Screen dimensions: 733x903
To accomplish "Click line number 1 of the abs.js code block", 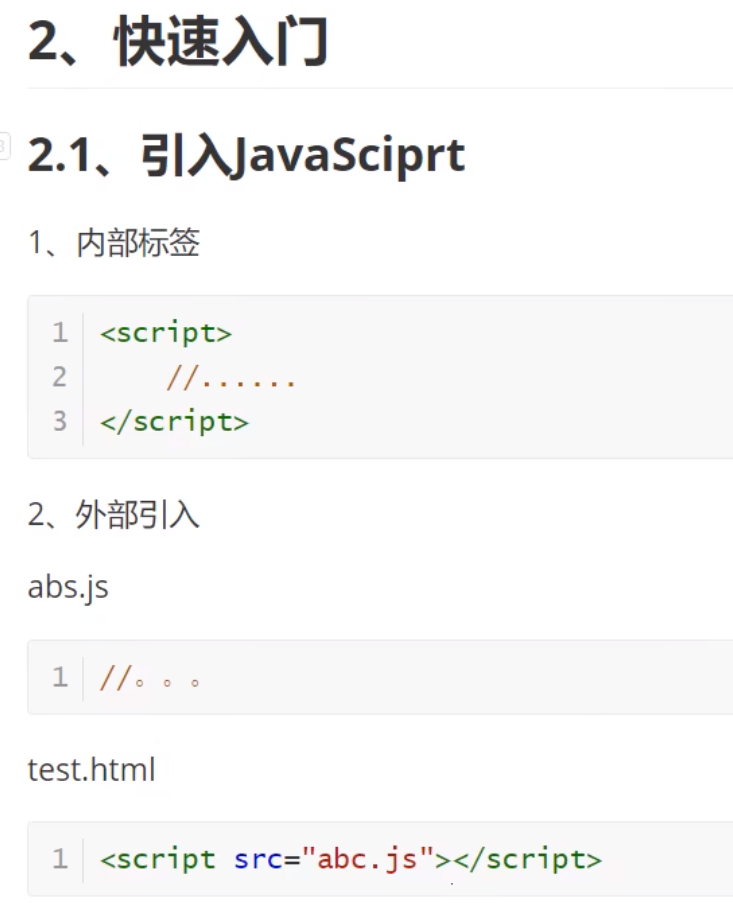I will coord(60,678).
